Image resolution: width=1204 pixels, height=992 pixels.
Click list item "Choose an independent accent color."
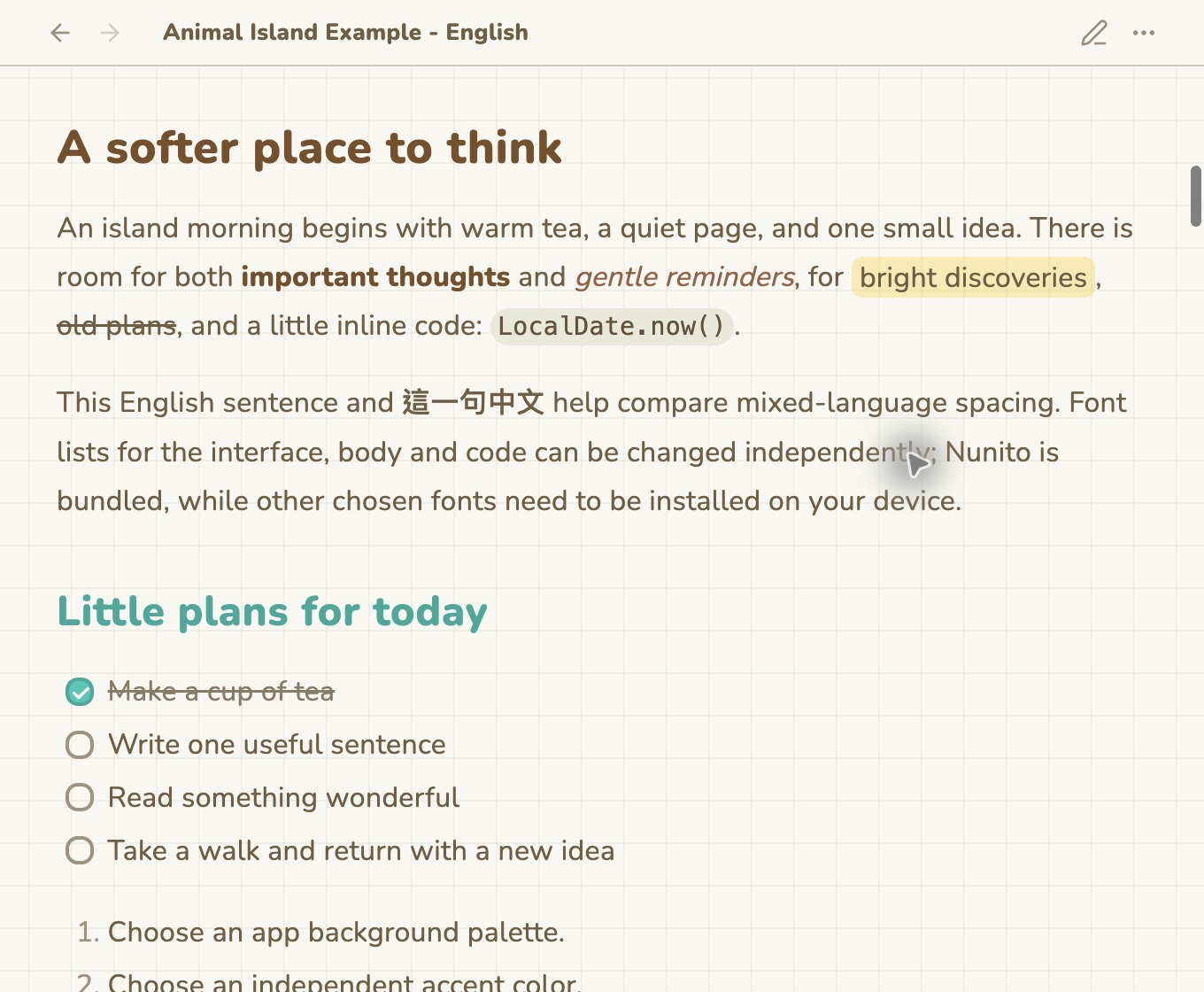344,981
